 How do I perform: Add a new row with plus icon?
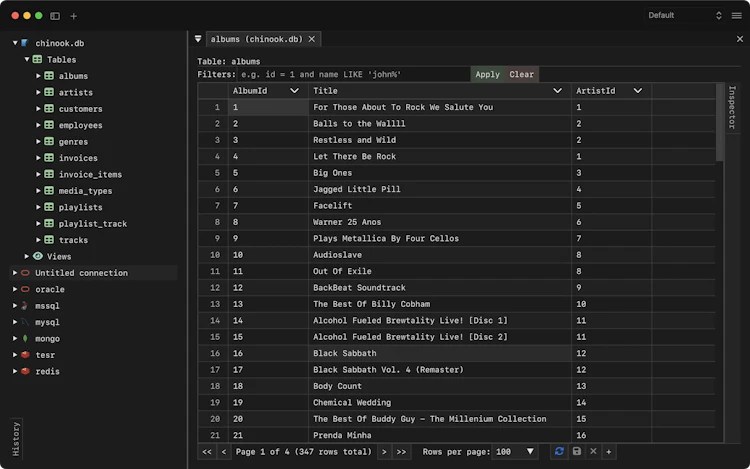(x=608, y=451)
